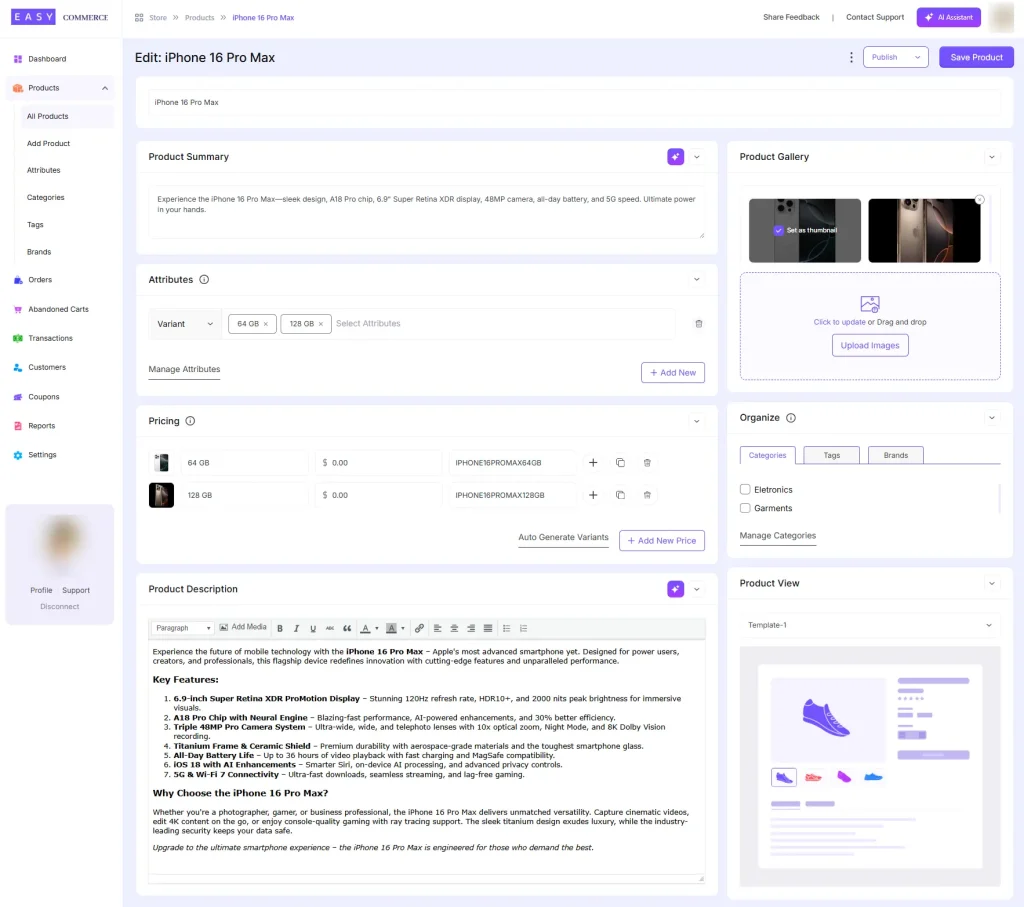Open Add Product in the sidebar
1024x907 pixels.
pos(48,143)
